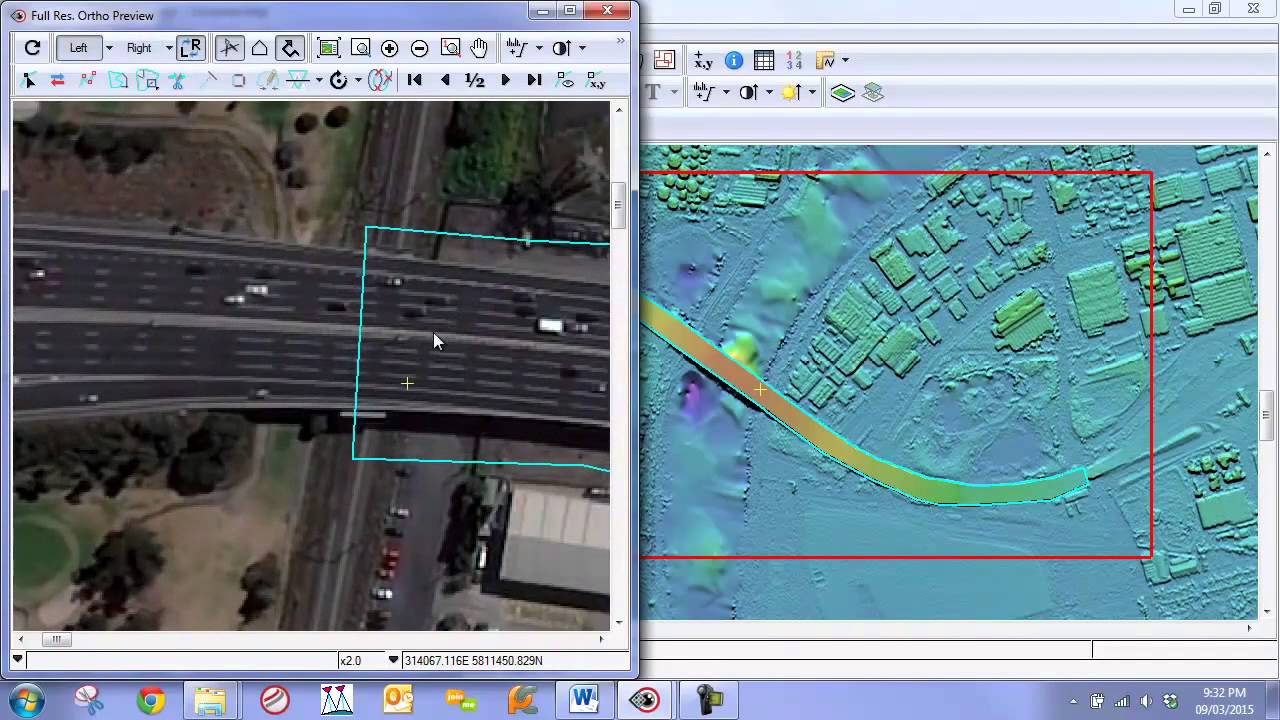Click x,y coordinate icon in Ortho Preview
This screenshot has width=1280, height=720.
coord(596,80)
